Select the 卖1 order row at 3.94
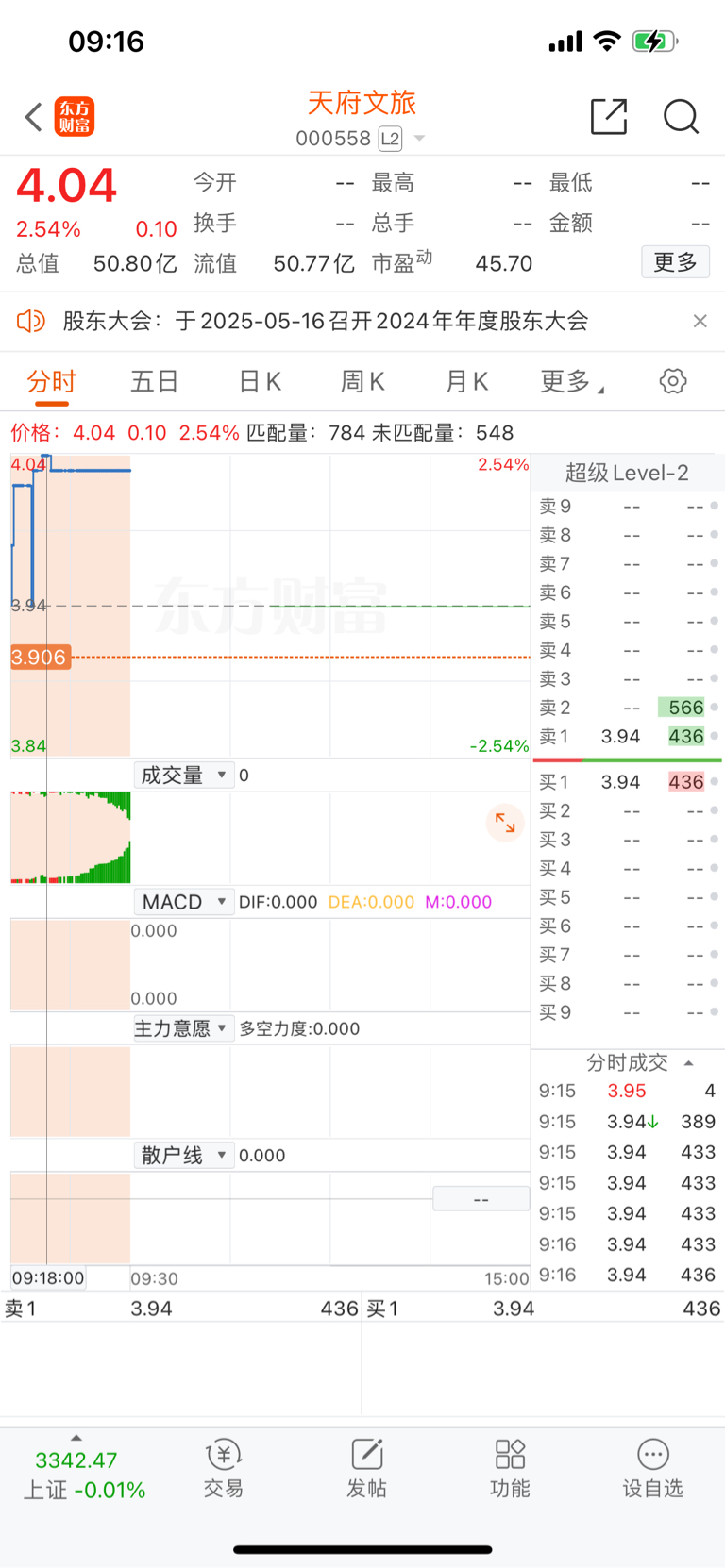725x1568 pixels. pos(628,736)
